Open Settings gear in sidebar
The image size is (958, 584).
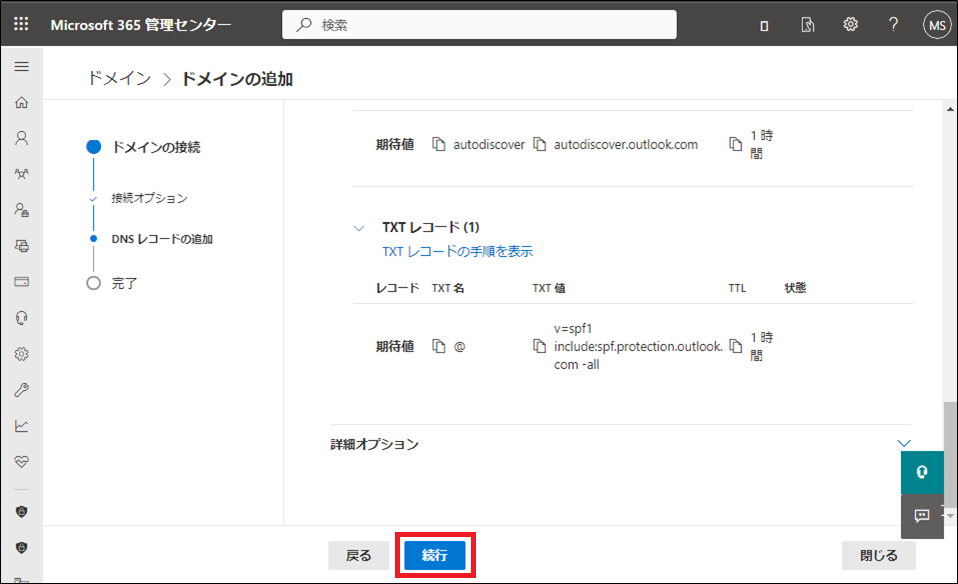click(21, 354)
